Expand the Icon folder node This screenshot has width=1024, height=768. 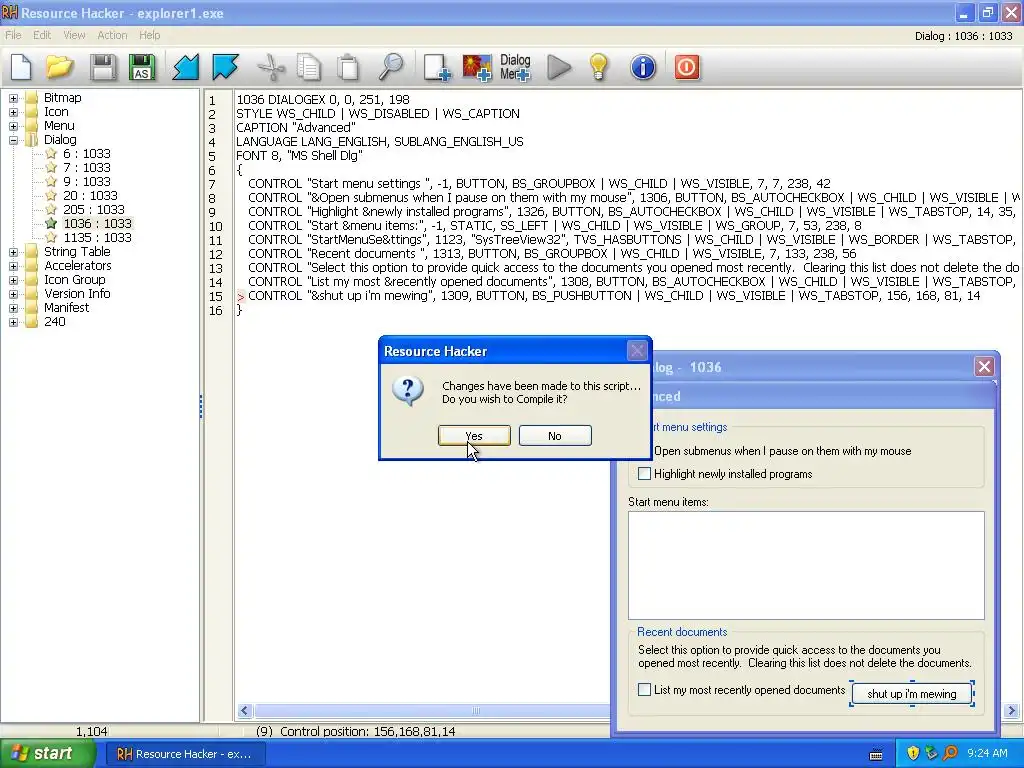[13, 112]
